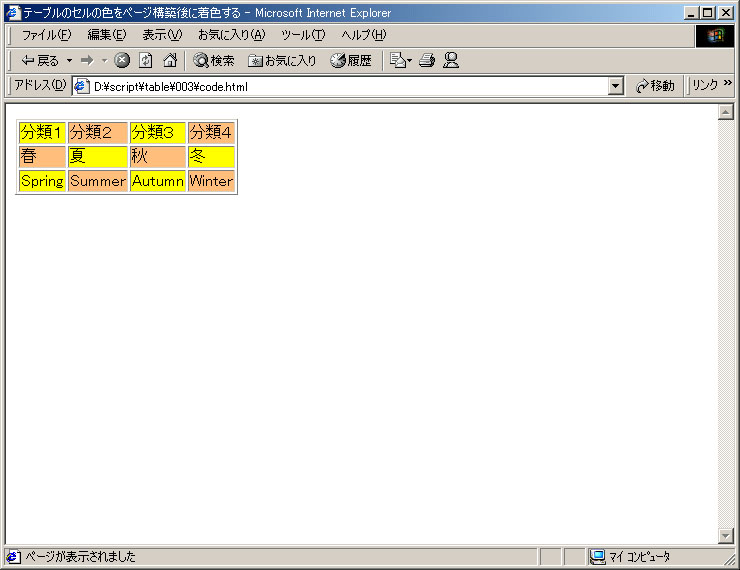Open the Forward button history dropdown arrow
The image size is (740, 570).
[x=104, y=60]
